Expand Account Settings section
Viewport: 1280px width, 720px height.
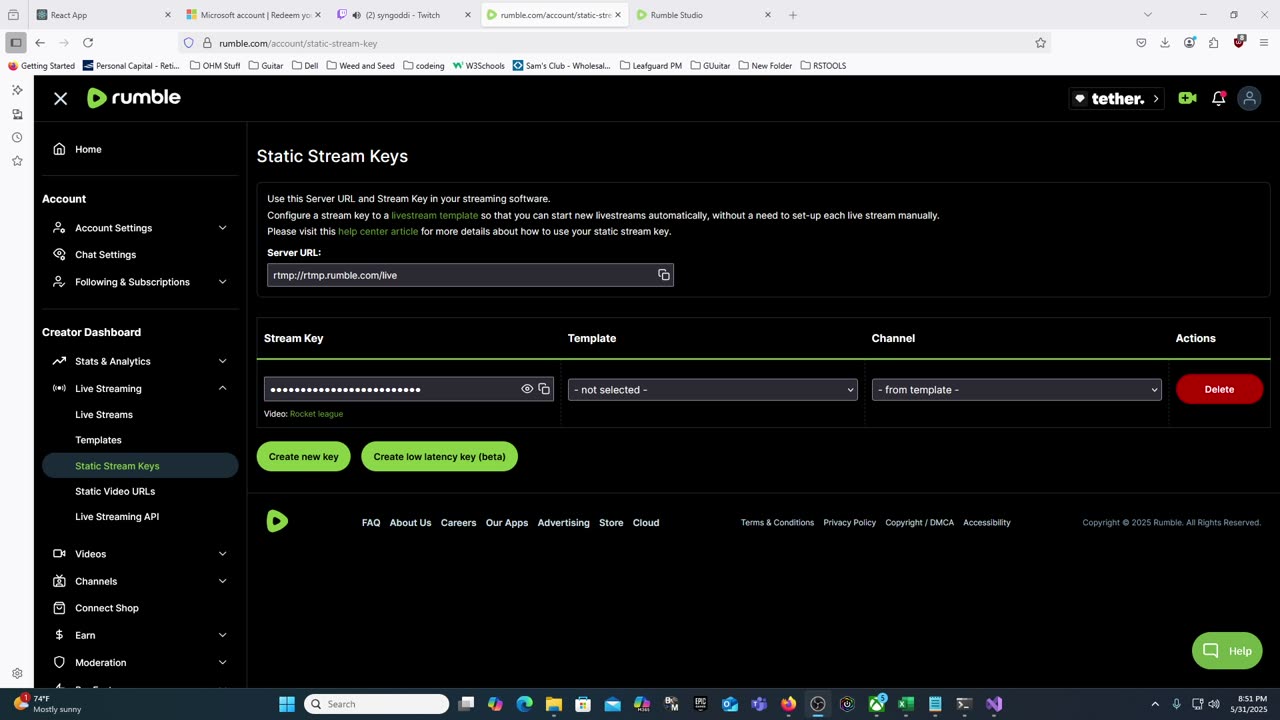pyautogui.click(x=140, y=228)
